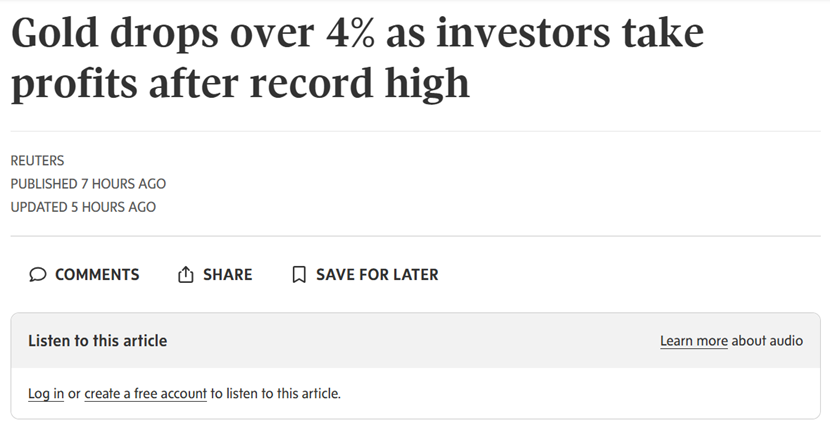Open the Learn more audio link

pyautogui.click(x=693, y=341)
